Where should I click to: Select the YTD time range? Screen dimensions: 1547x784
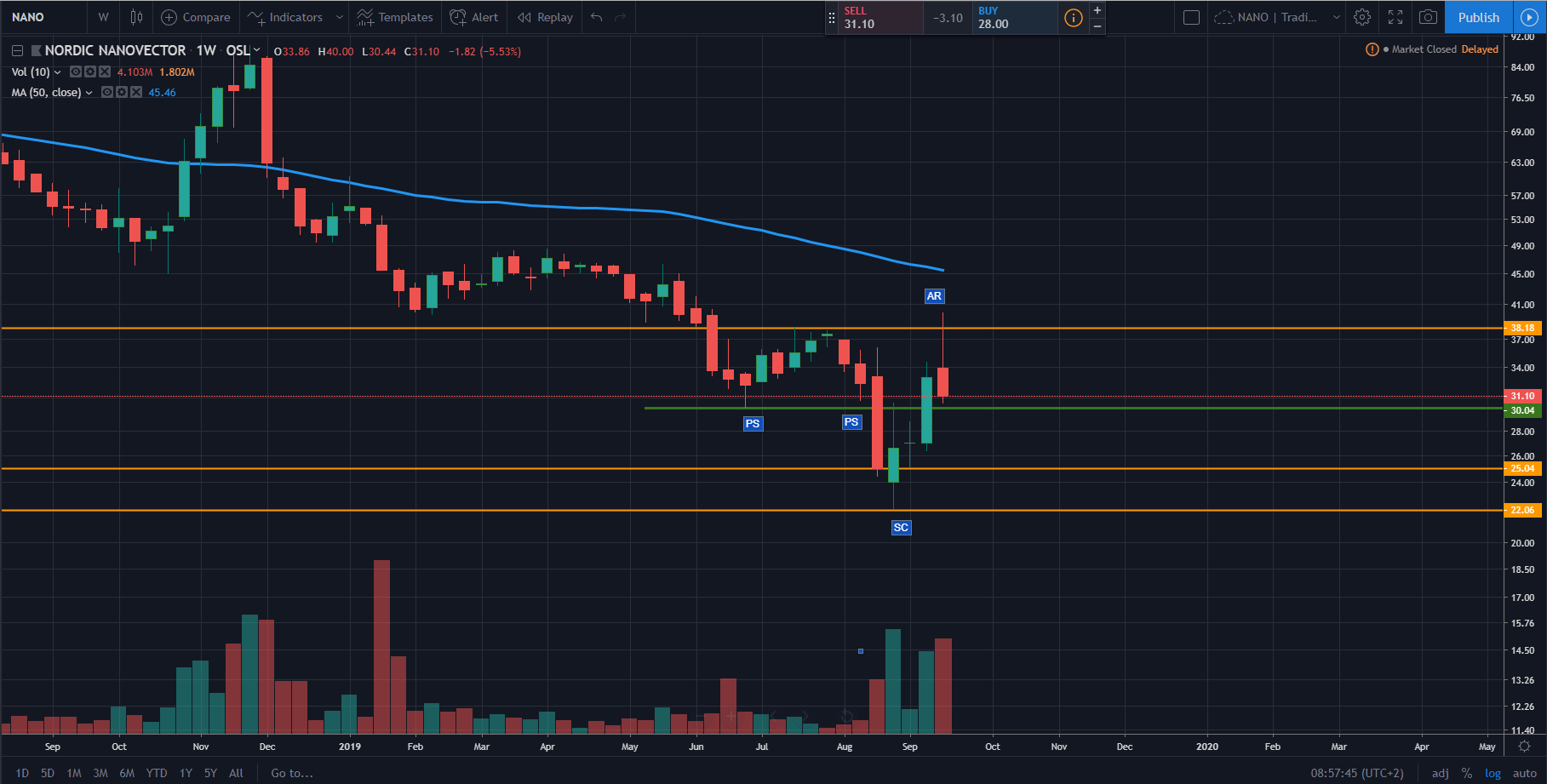157,773
